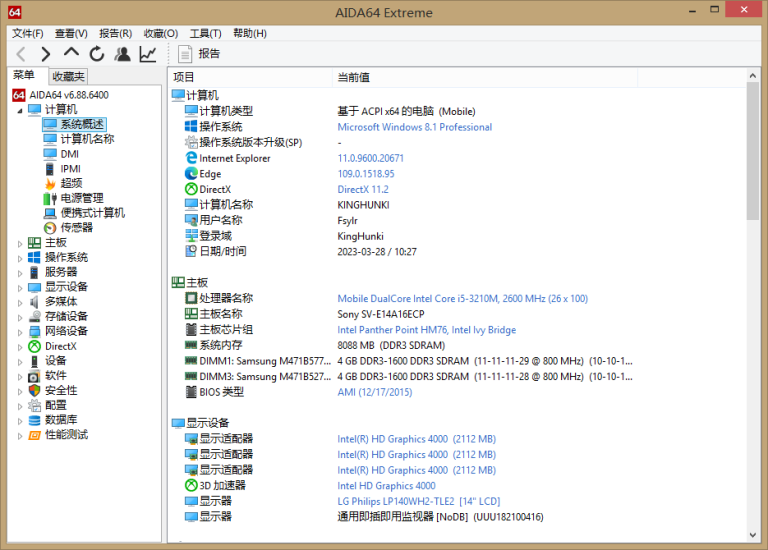The image size is (768, 550).
Task: Click the DirectX Xbox icon in the tree
Action: [x=34, y=346]
